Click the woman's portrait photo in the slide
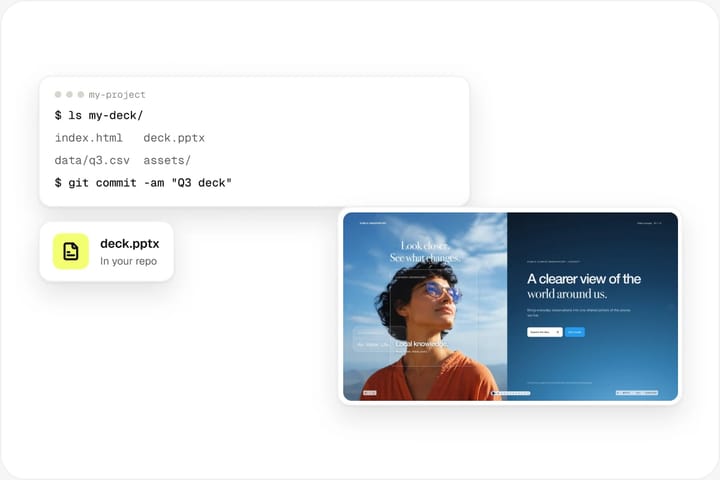720x480 pixels. pos(425,307)
